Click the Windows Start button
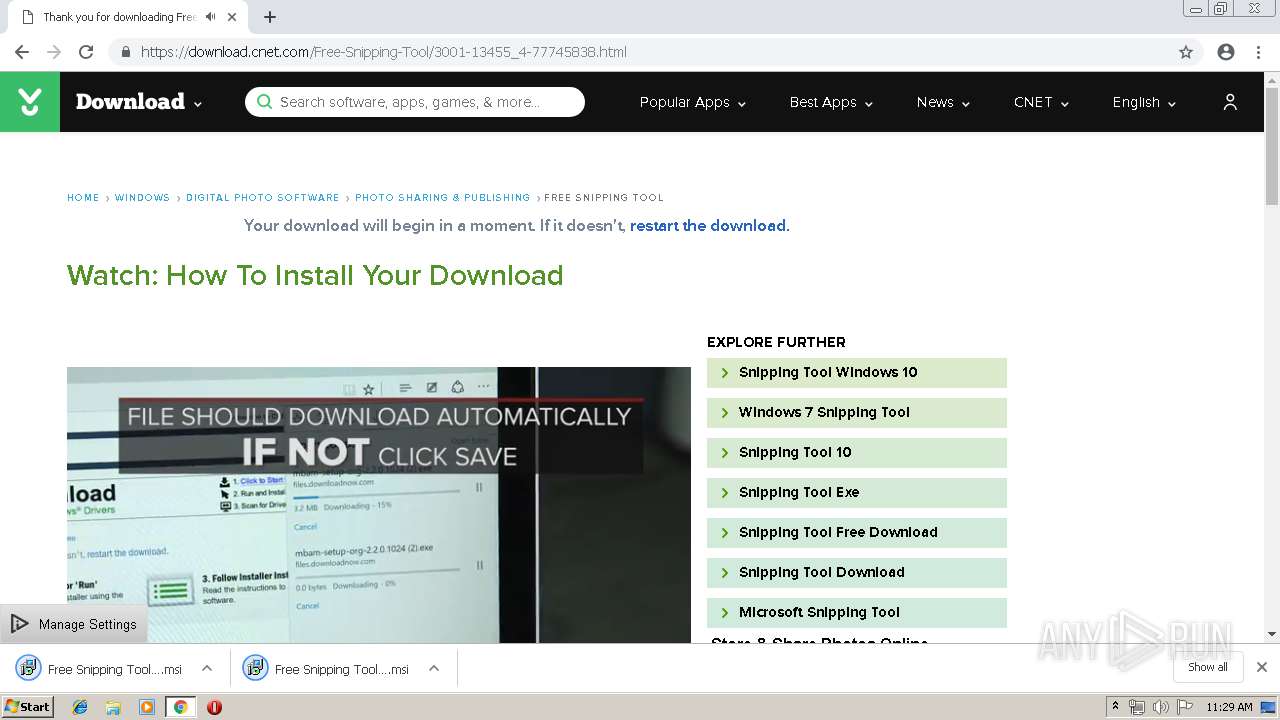This screenshot has width=1280, height=720. [27, 706]
